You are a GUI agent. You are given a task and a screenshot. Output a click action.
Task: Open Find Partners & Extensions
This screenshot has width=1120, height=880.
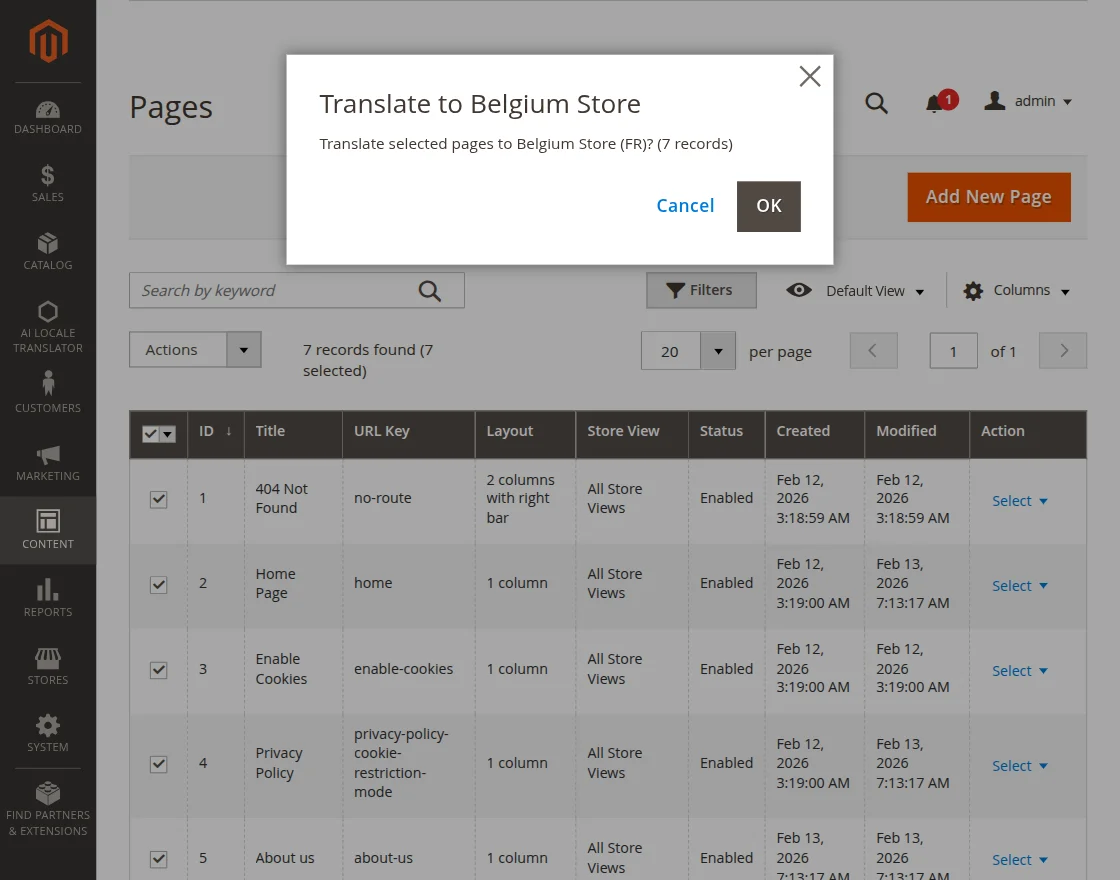pos(48,809)
